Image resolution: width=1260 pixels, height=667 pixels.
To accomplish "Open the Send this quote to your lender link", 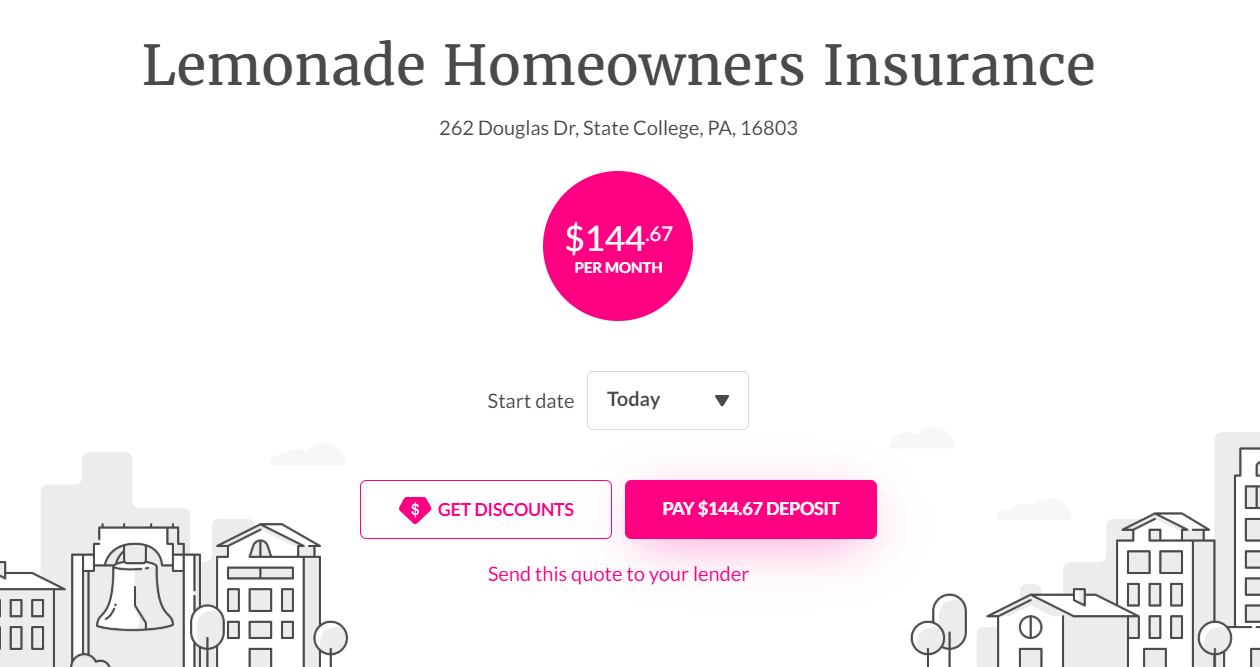I will pyautogui.click(x=618, y=574).
